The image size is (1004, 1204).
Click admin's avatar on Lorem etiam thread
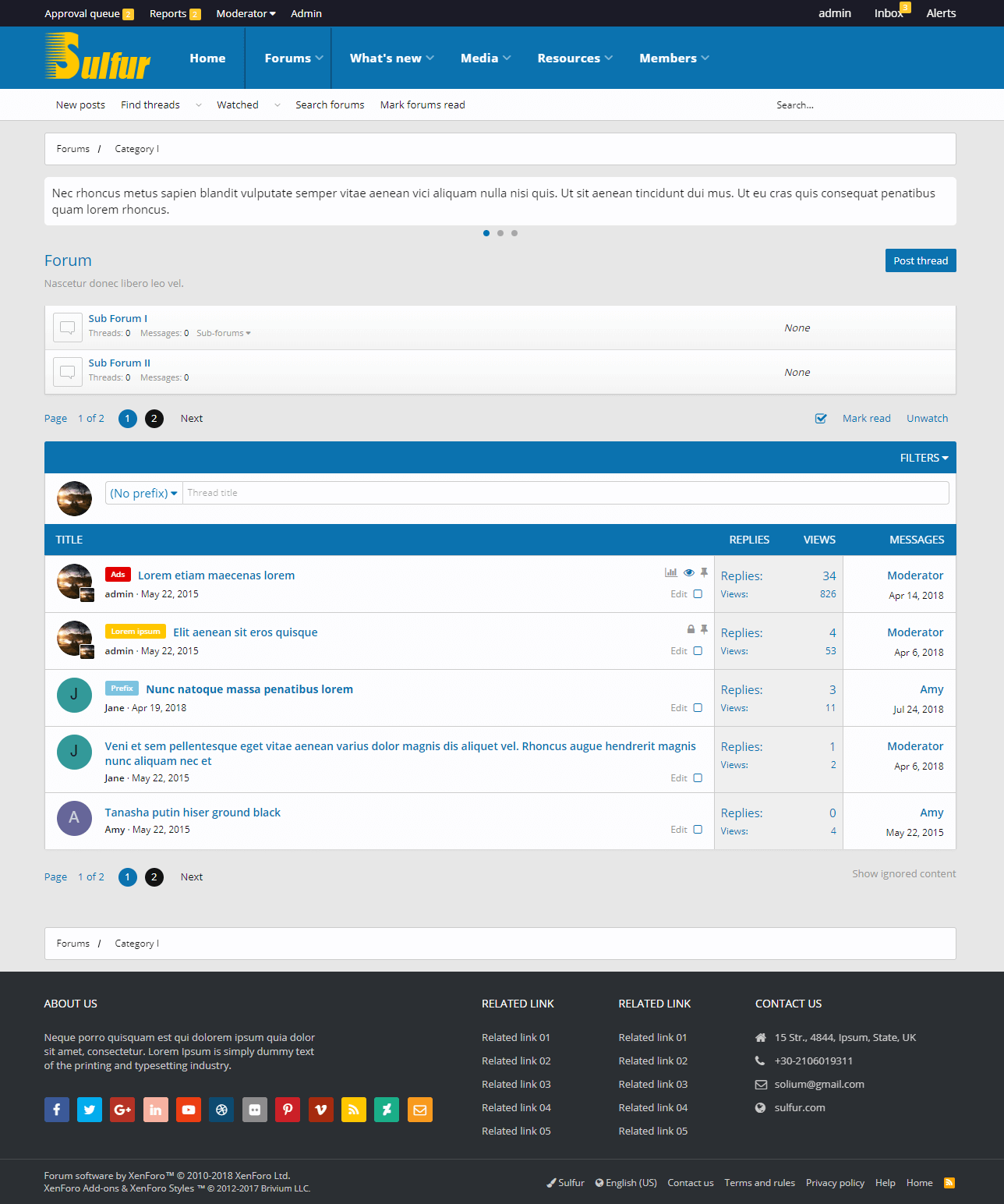[x=75, y=581]
